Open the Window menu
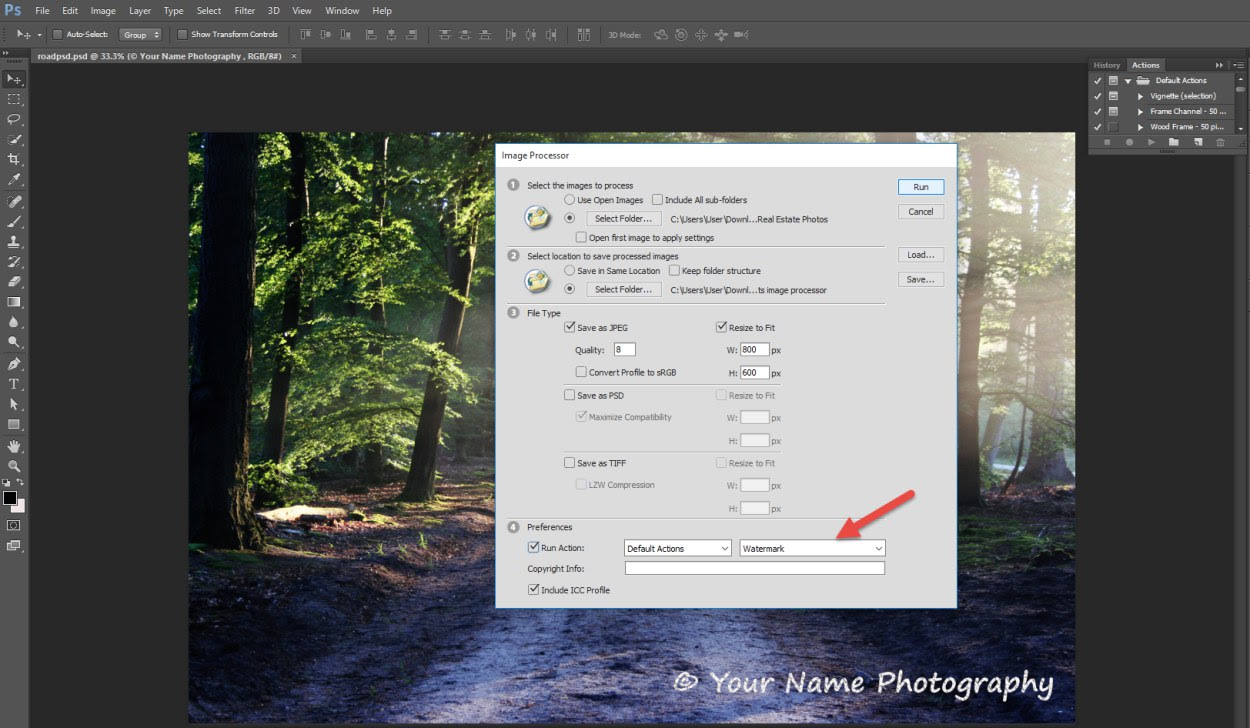 pos(342,11)
